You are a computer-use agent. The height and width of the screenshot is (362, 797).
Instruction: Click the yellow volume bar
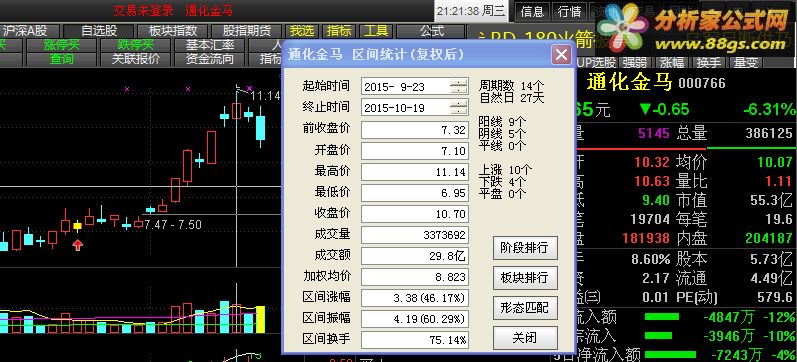click(x=260, y=319)
